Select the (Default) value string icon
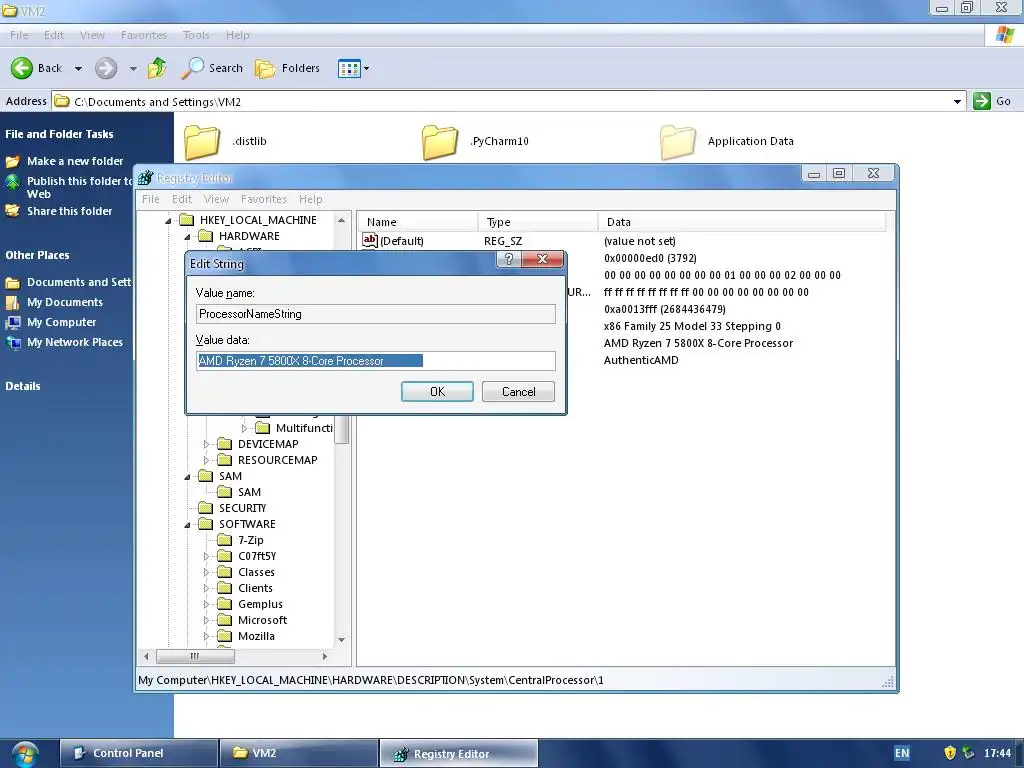Image resolution: width=1024 pixels, height=768 pixels. tap(370, 240)
